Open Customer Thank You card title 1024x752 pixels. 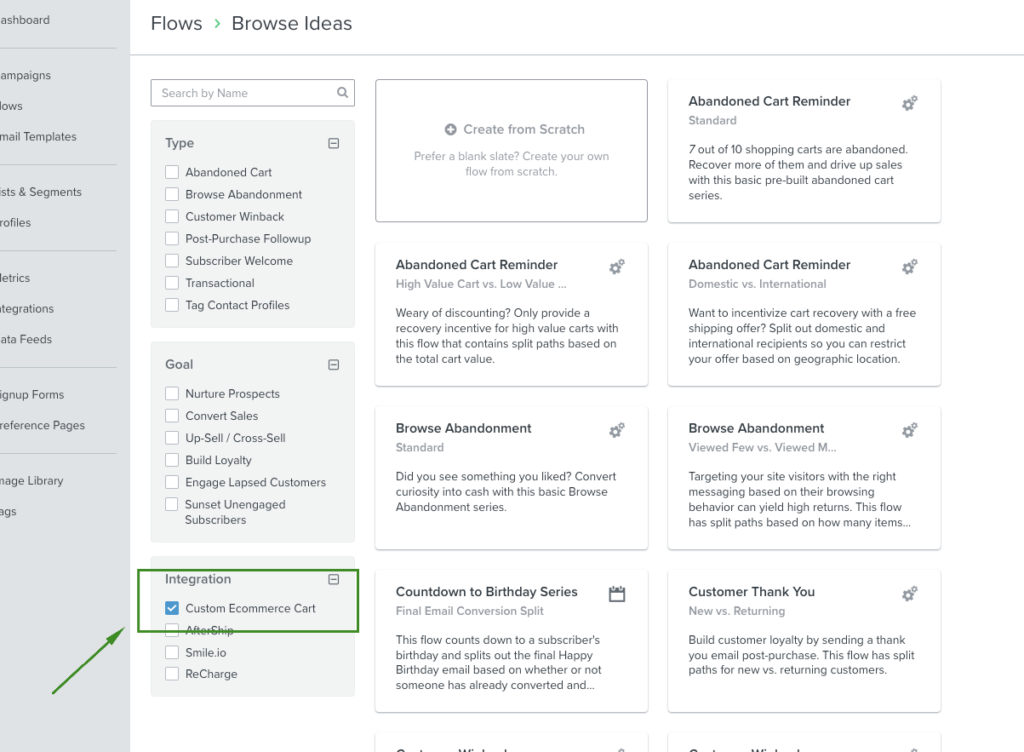[x=752, y=591]
